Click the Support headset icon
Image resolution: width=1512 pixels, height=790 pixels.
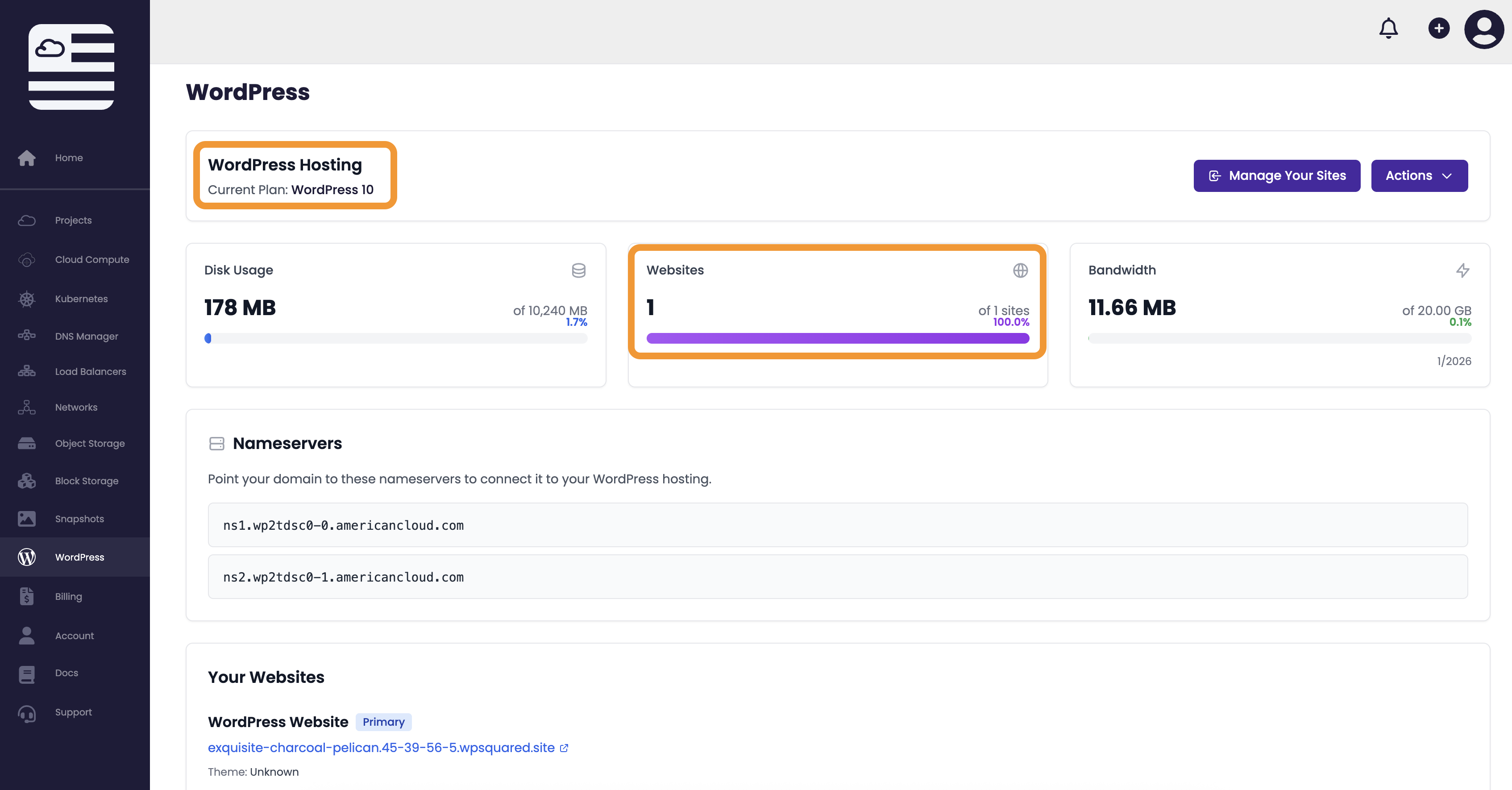[26, 712]
